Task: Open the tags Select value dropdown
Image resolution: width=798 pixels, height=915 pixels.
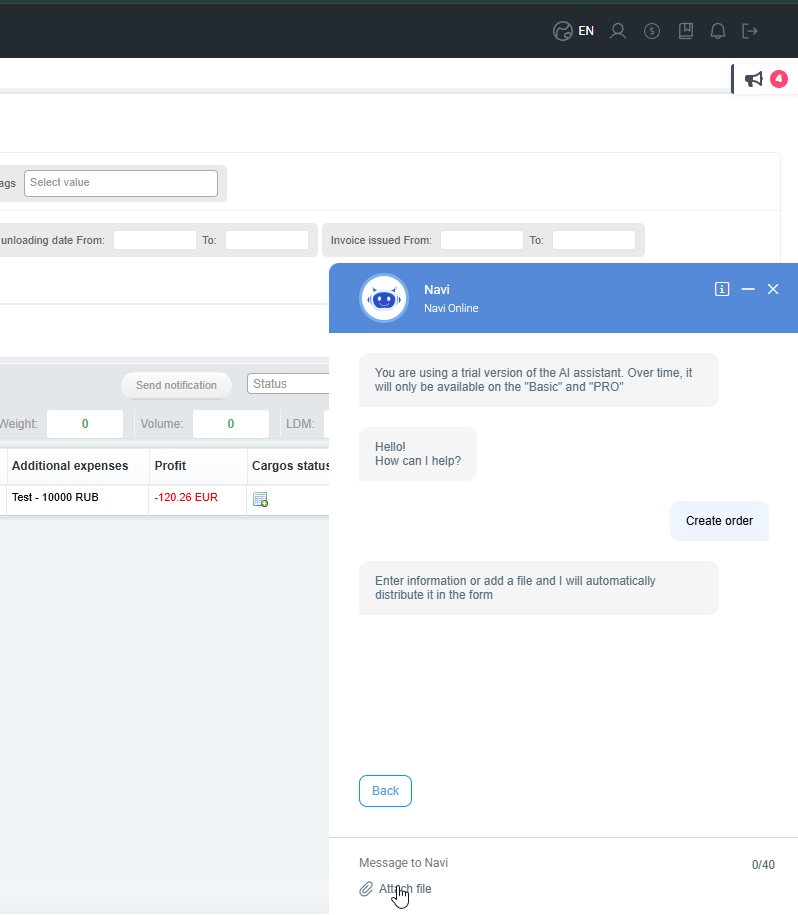Action: [x=121, y=183]
